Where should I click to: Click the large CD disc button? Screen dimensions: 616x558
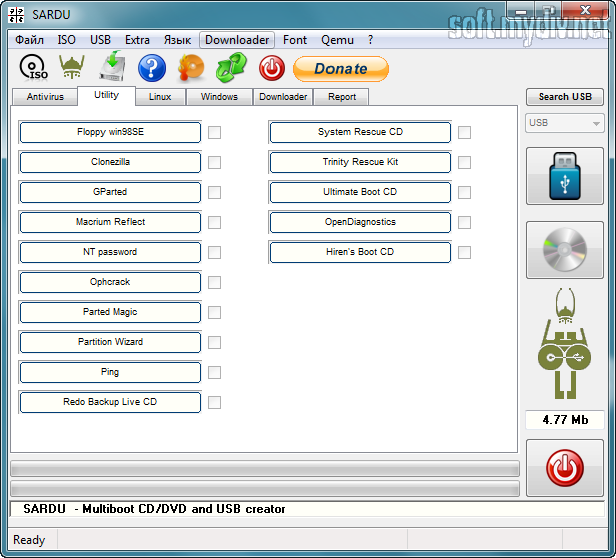coord(565,250)
